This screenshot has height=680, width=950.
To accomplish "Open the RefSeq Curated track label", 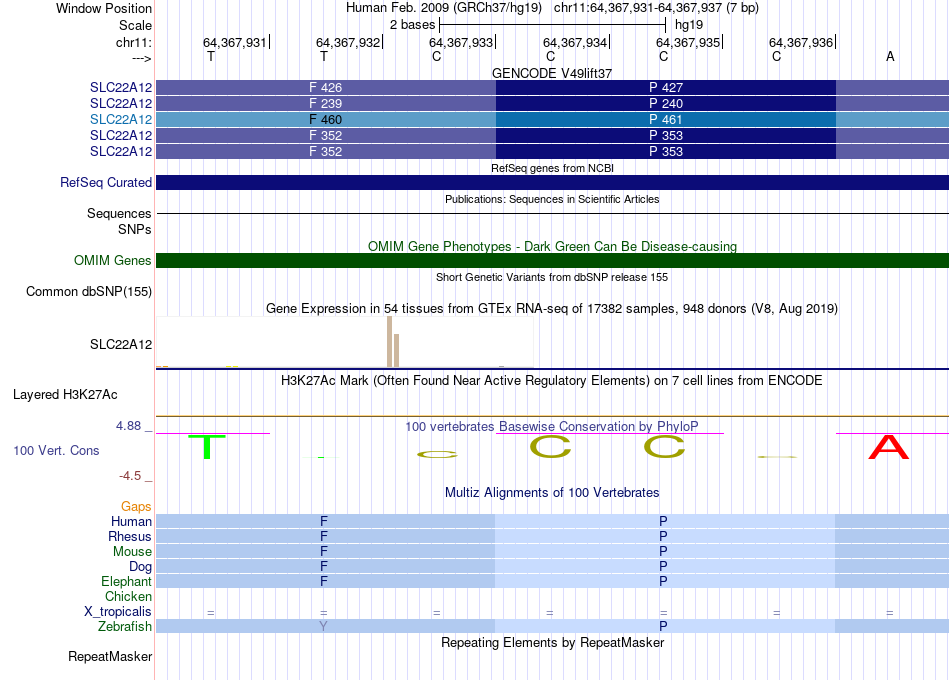I will (x=106, y=182).
